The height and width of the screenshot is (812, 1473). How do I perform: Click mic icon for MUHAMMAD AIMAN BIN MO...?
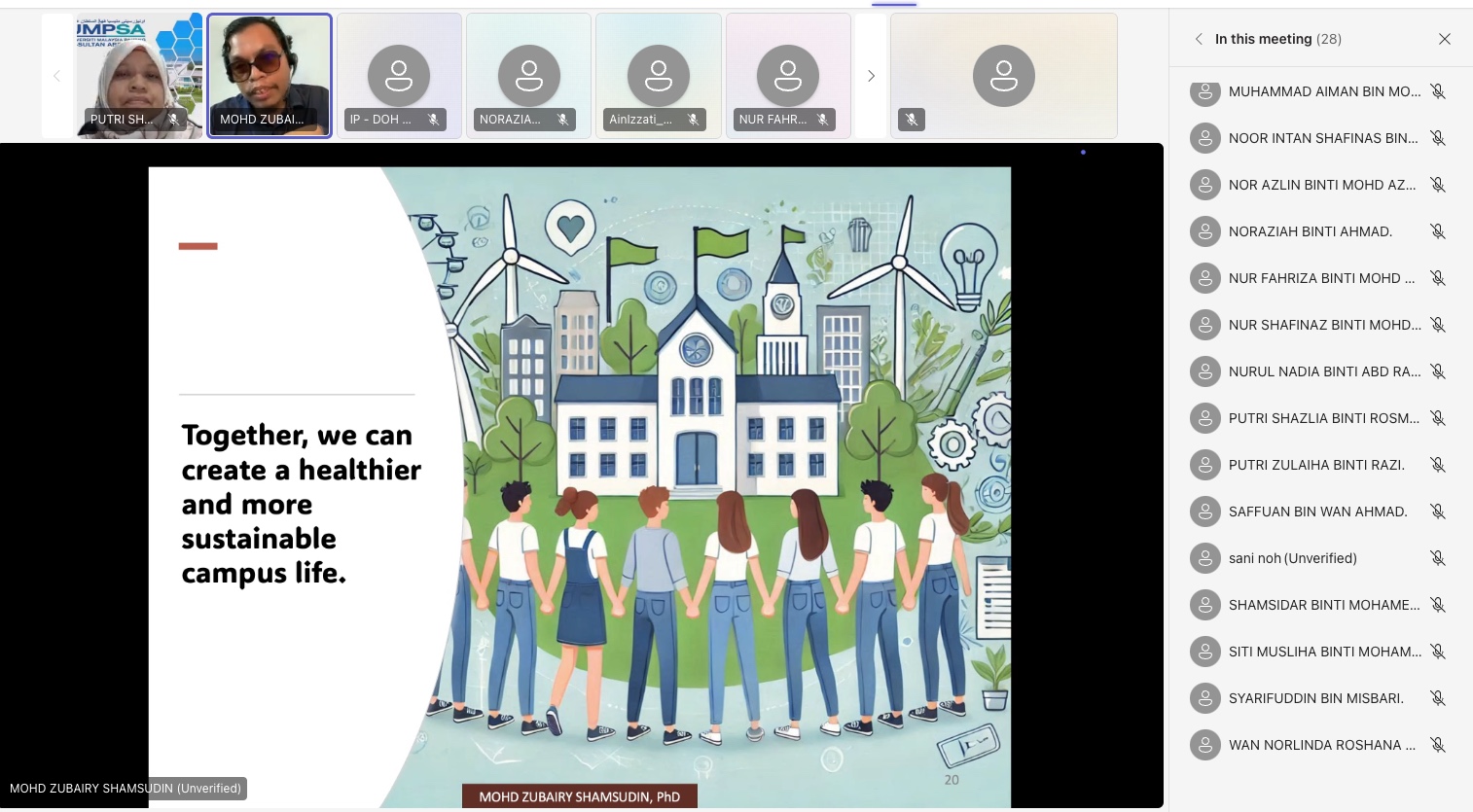click(1438, 91)
